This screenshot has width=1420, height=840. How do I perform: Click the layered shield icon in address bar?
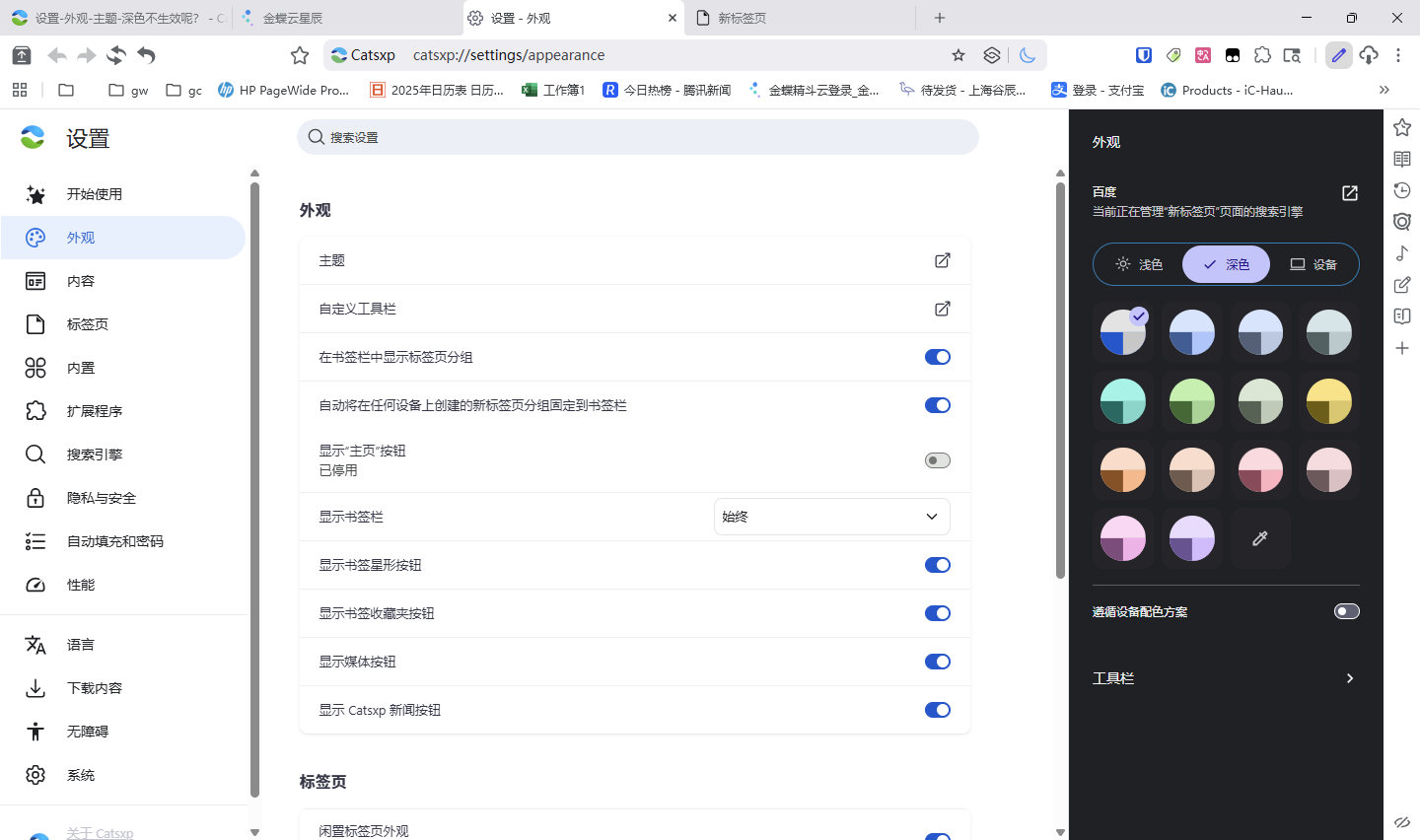(x=992, y=55)
